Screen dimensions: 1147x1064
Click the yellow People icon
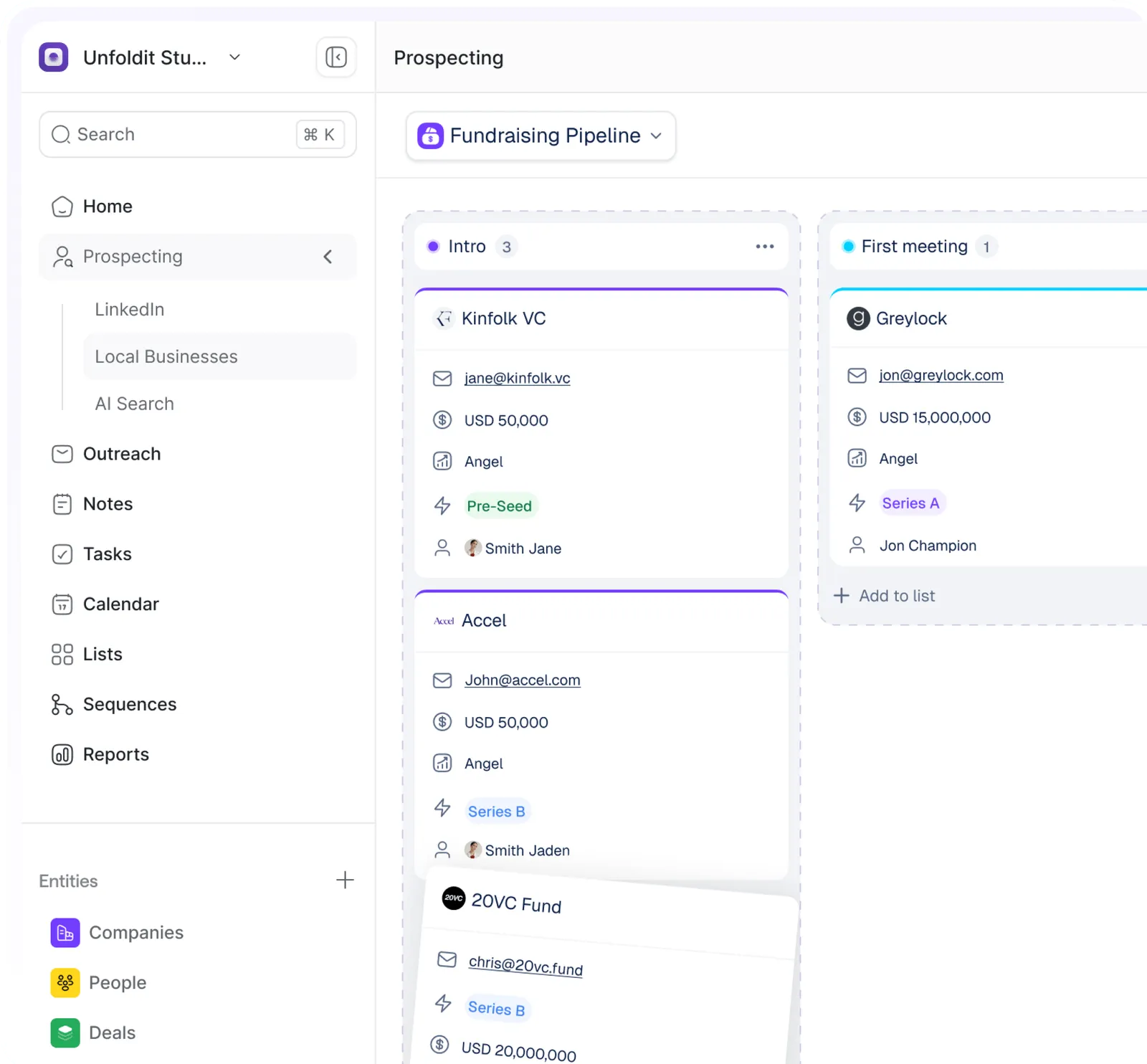click(65, 983)
